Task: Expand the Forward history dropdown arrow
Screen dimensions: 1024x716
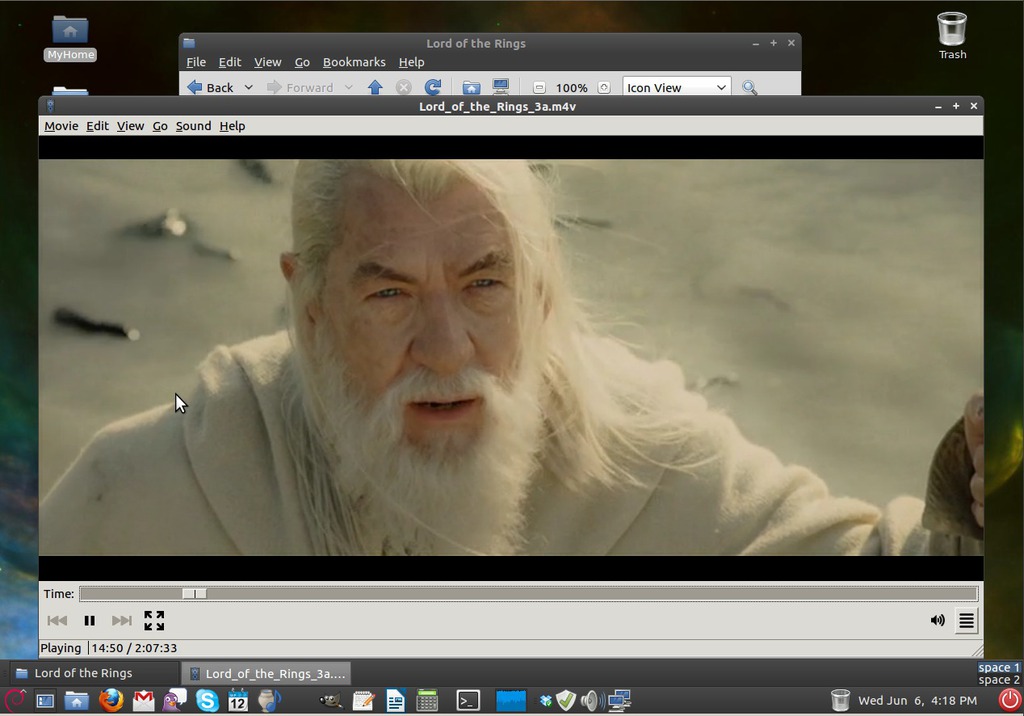Action: pyautogui.click(x=348, y=88)
